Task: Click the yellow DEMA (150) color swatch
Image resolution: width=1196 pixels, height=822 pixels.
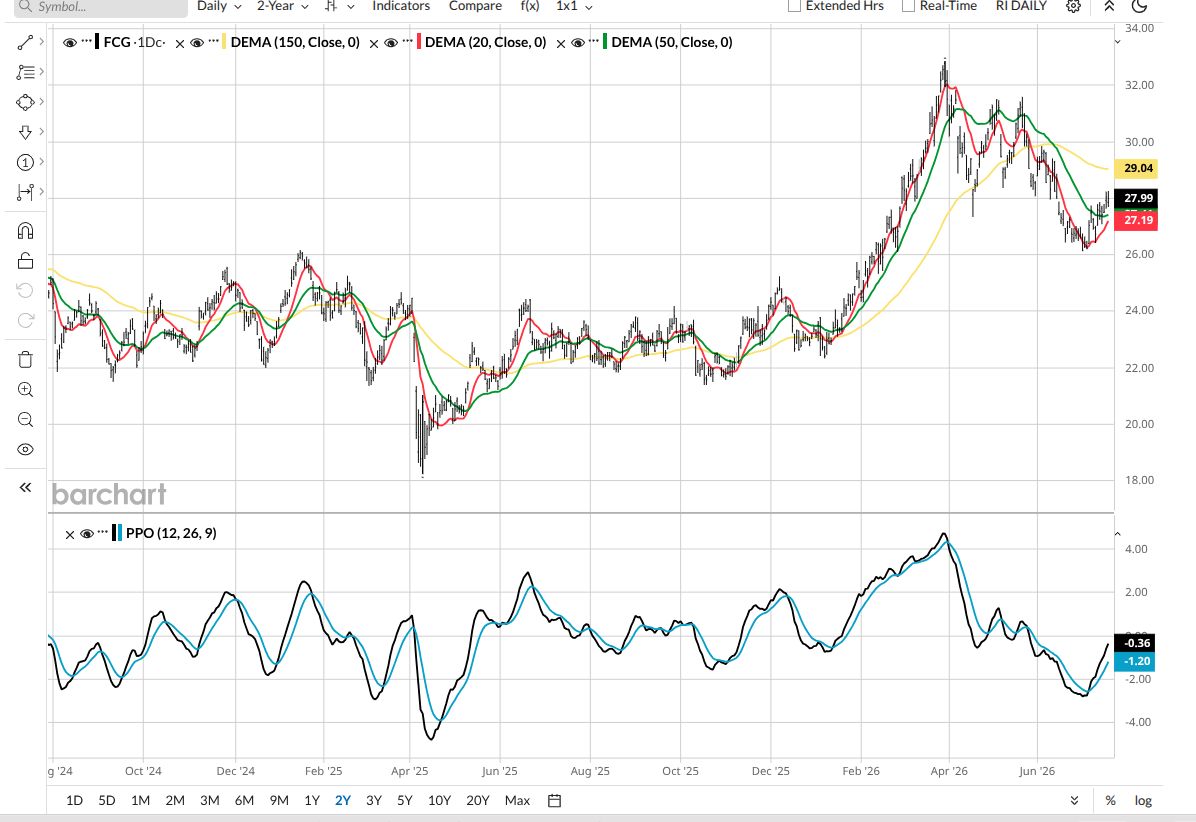Action: click(224, 42)
